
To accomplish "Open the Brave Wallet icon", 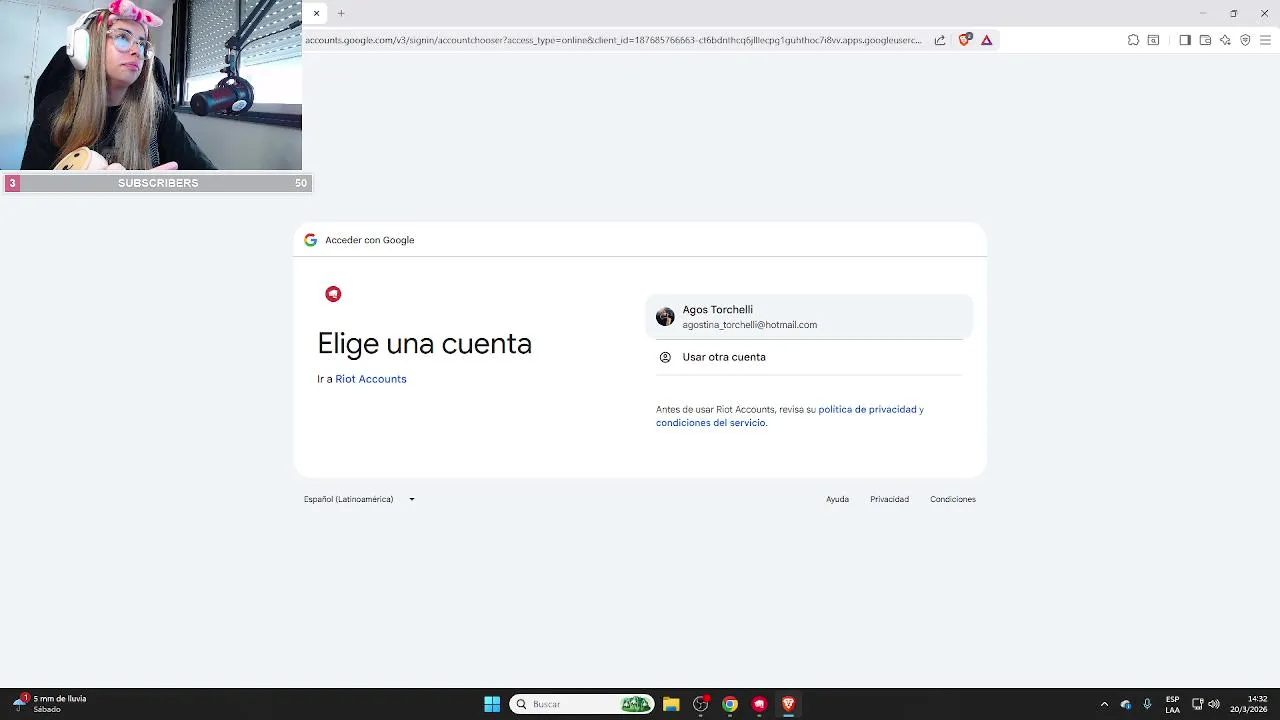I will 1205,40.
